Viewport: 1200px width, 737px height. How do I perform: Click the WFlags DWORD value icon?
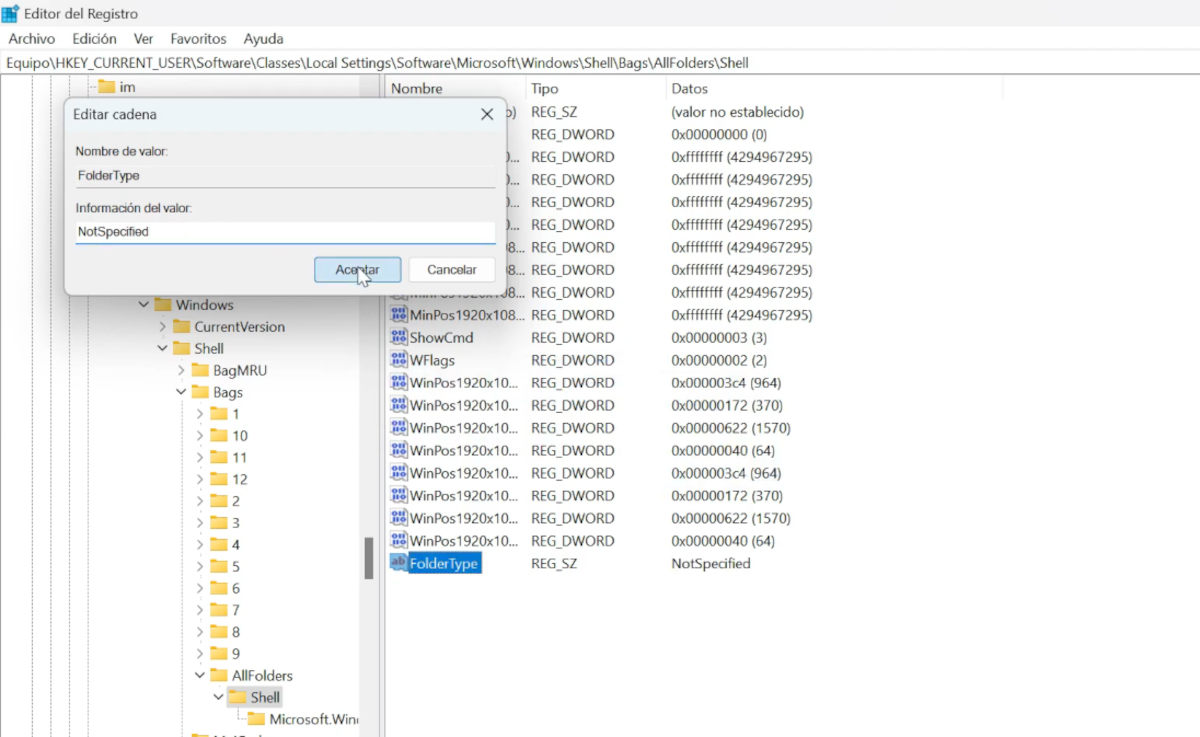pyautogui.click(x=398, y=360)
